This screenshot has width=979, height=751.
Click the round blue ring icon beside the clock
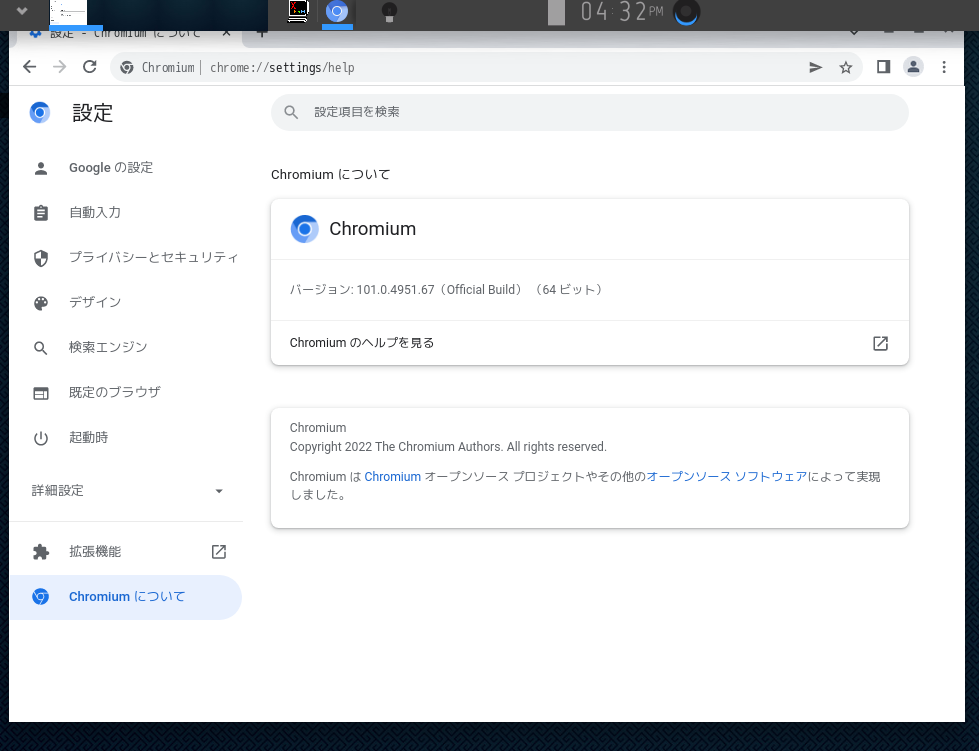(x=686, y=12)
